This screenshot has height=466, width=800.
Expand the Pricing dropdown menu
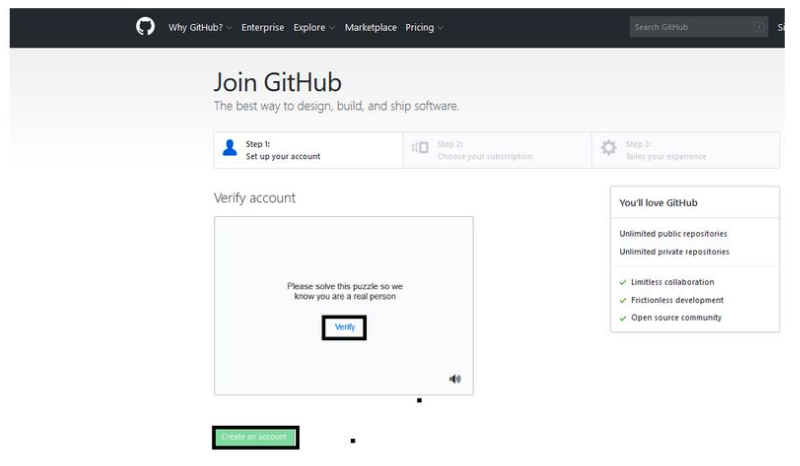[x=424, y=28]
